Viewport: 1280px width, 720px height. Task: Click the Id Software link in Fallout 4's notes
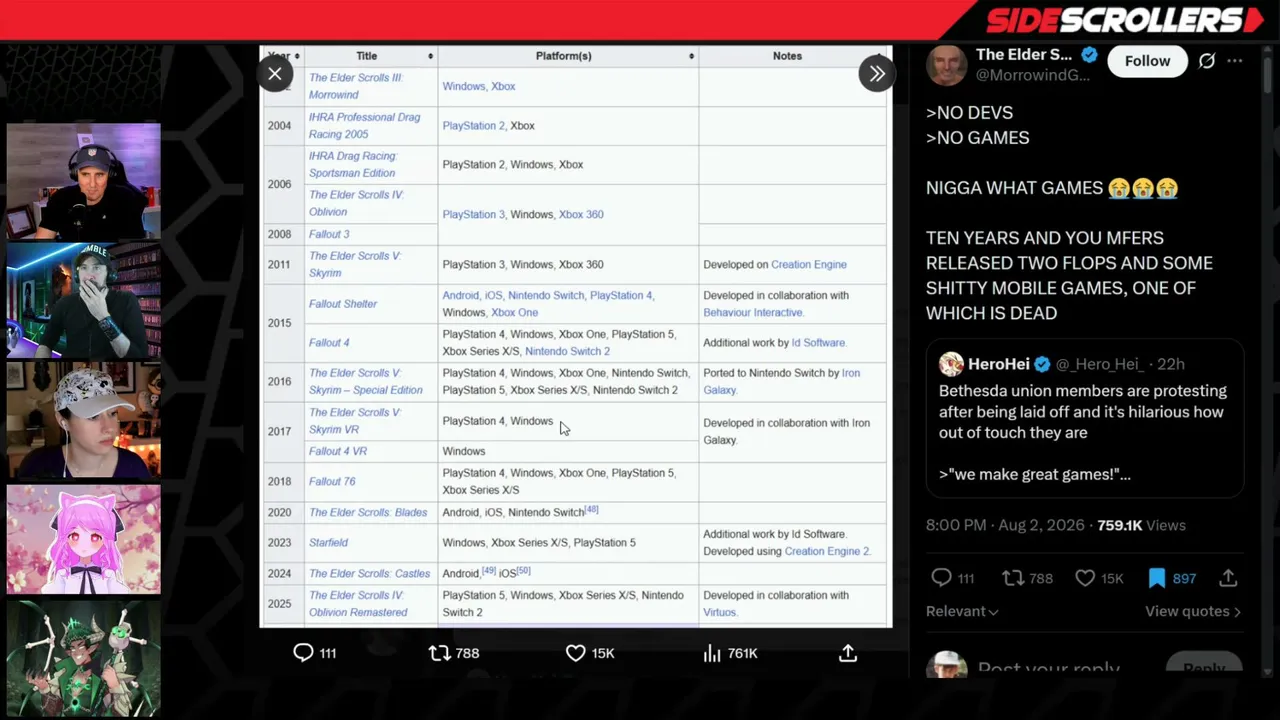tap(818, 343)
